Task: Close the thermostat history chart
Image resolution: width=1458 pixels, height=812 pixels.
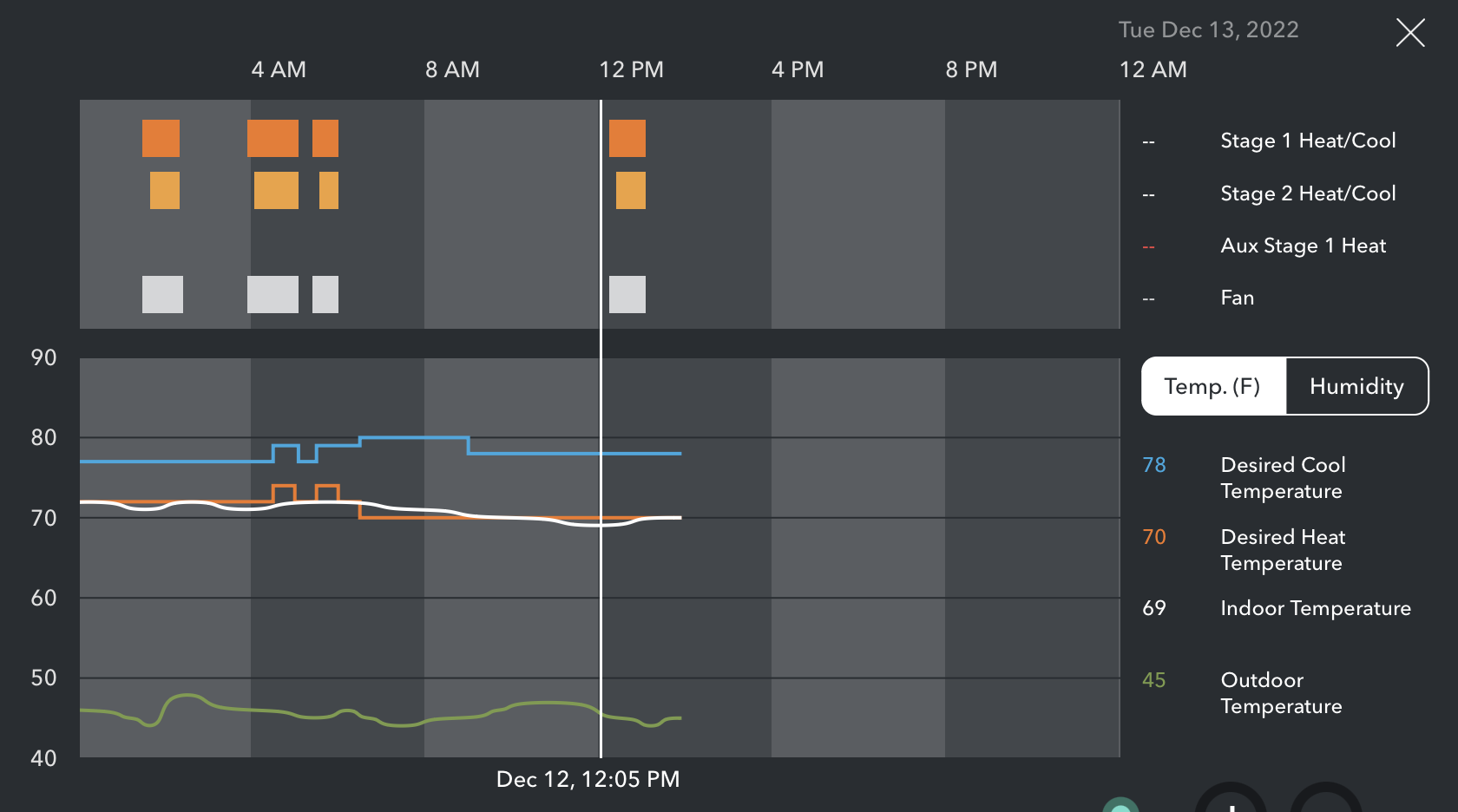Action: tap(1410, 33)
